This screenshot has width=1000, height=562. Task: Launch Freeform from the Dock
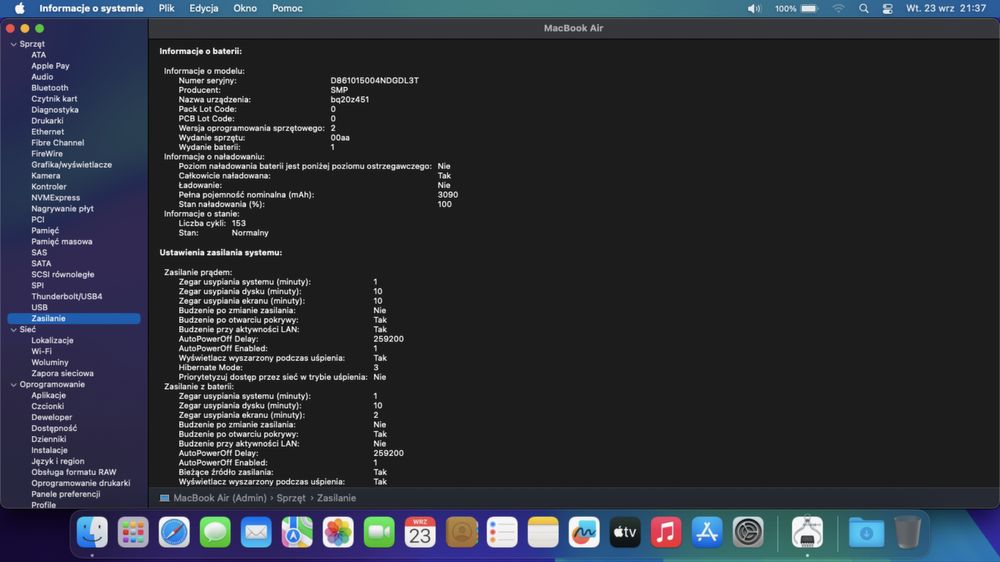click(584, 532)
